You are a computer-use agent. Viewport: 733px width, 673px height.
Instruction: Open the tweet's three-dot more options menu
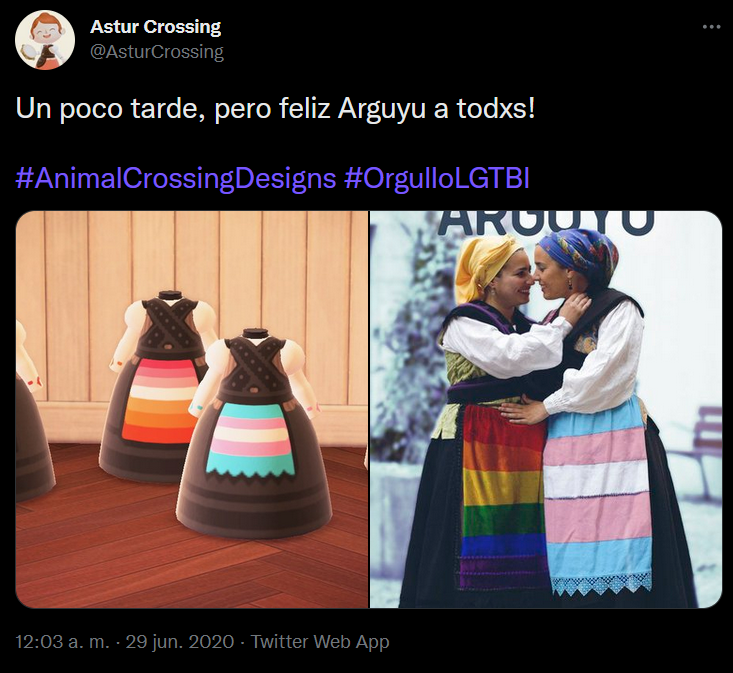(711, 27)
